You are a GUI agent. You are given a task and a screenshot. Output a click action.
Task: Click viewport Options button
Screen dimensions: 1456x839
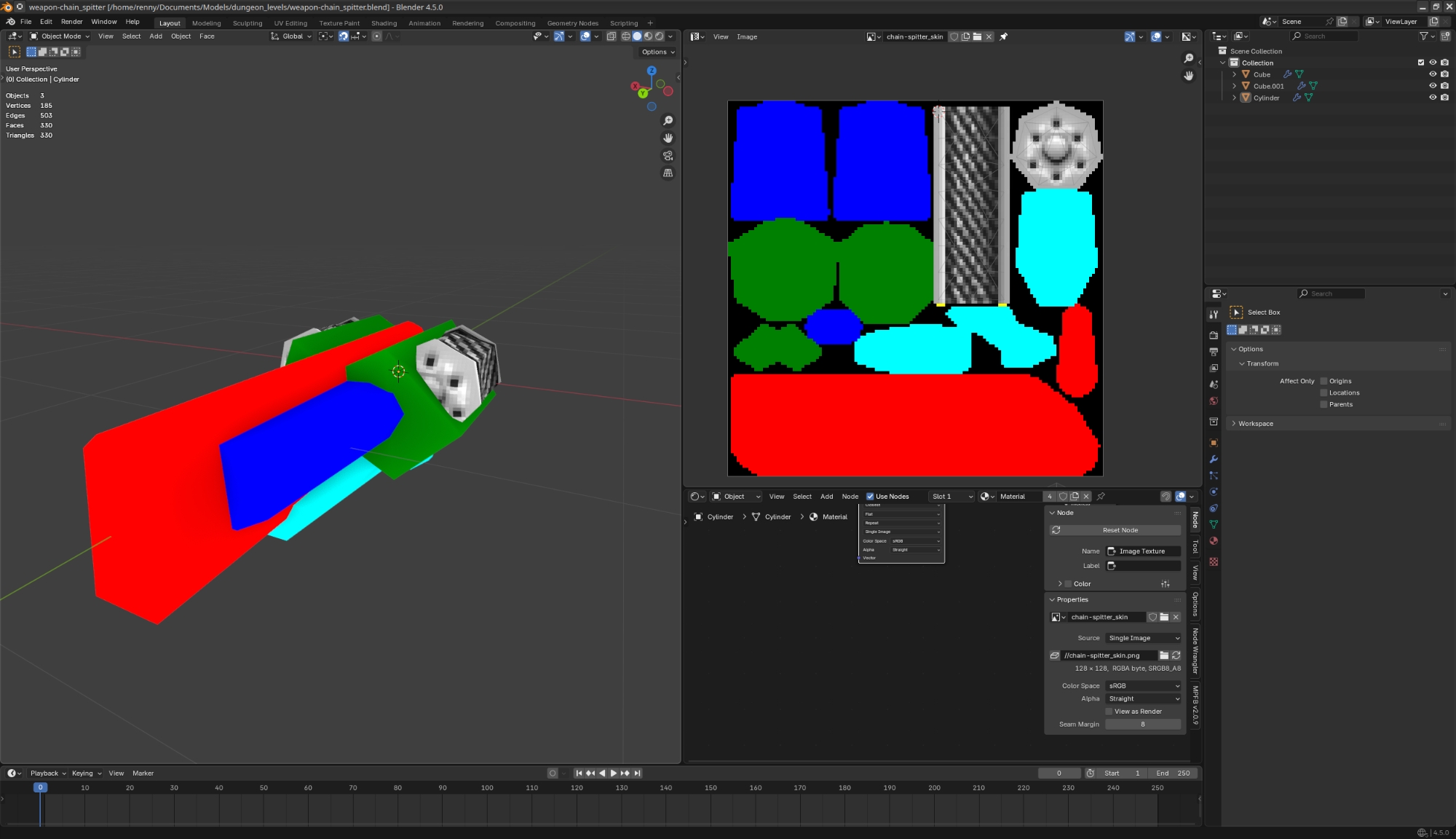[x=657, y=52]
